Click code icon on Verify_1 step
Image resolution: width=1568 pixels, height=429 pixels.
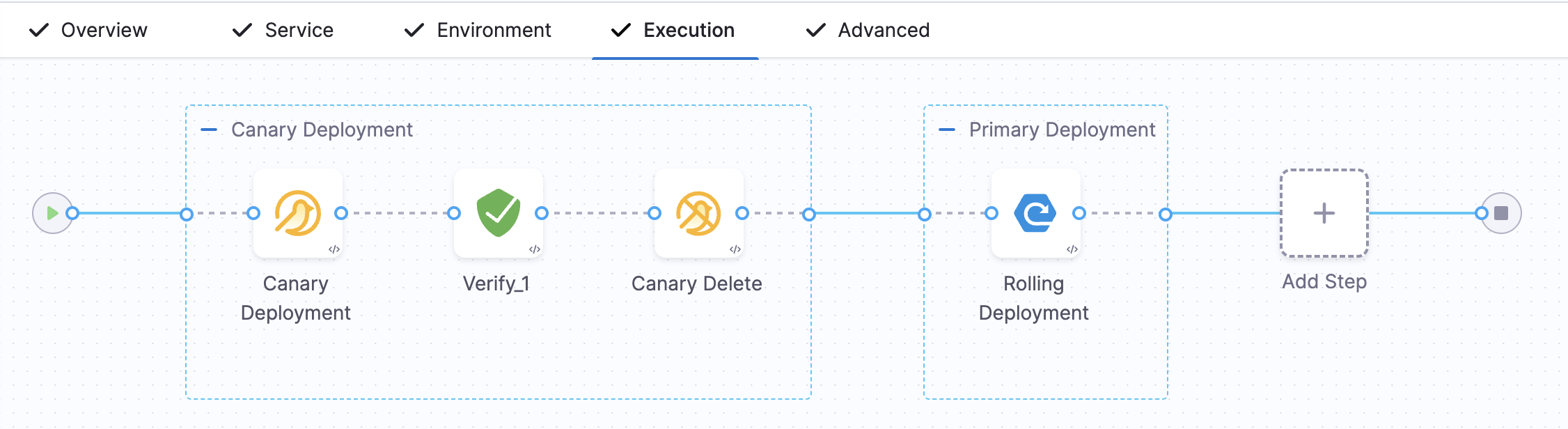(x=535, y=249)
